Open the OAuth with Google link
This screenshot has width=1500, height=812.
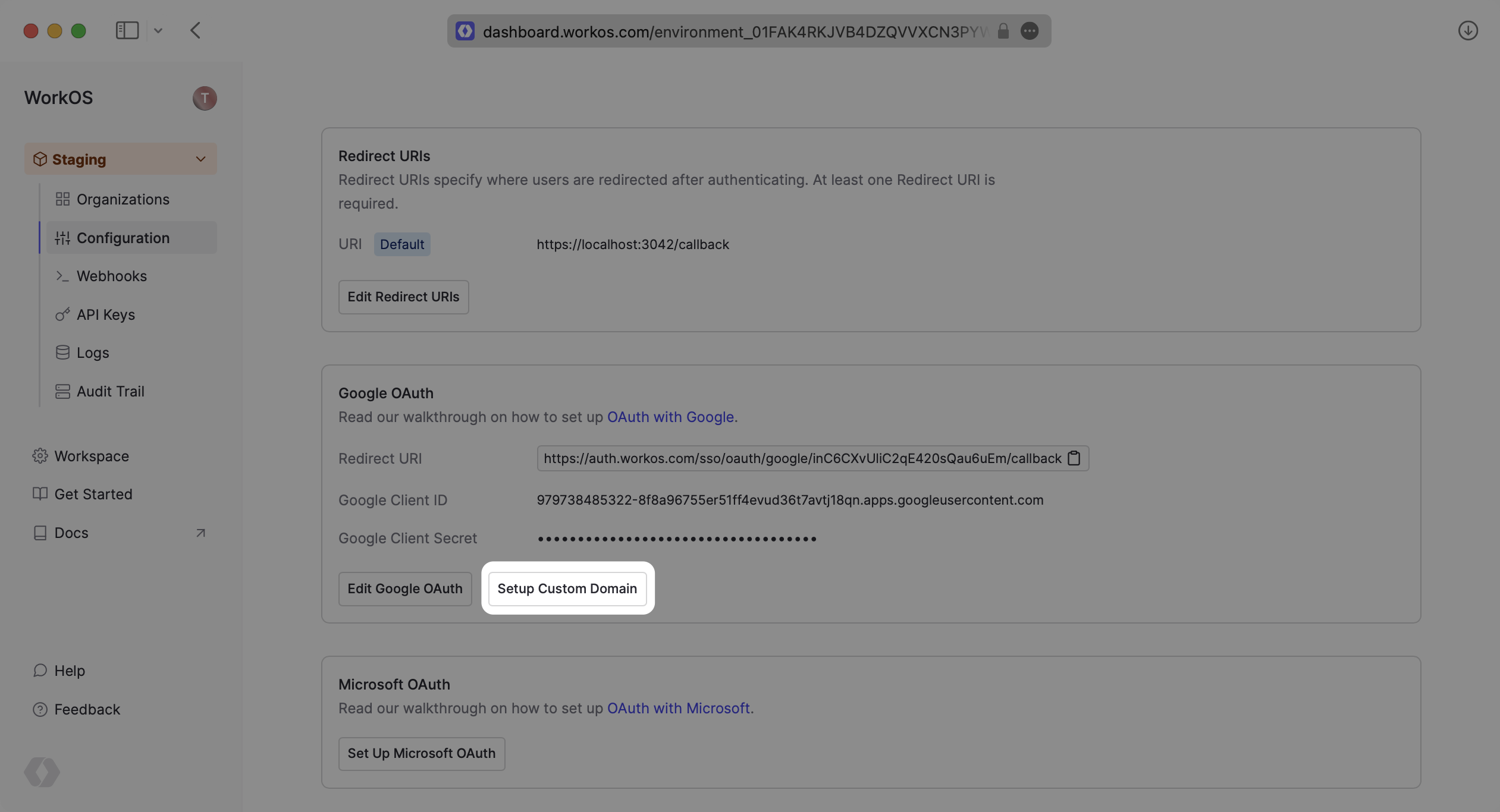click(x=670, y=417)
